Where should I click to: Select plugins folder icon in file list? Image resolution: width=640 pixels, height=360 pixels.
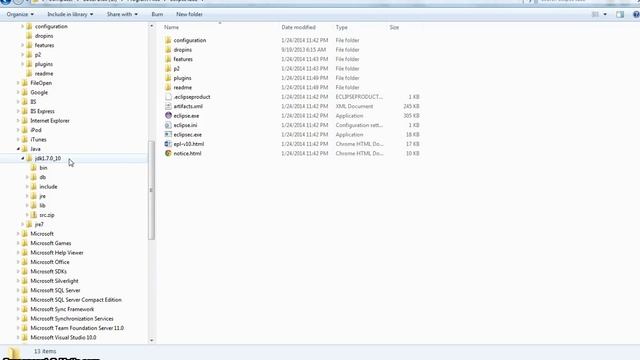168,78
